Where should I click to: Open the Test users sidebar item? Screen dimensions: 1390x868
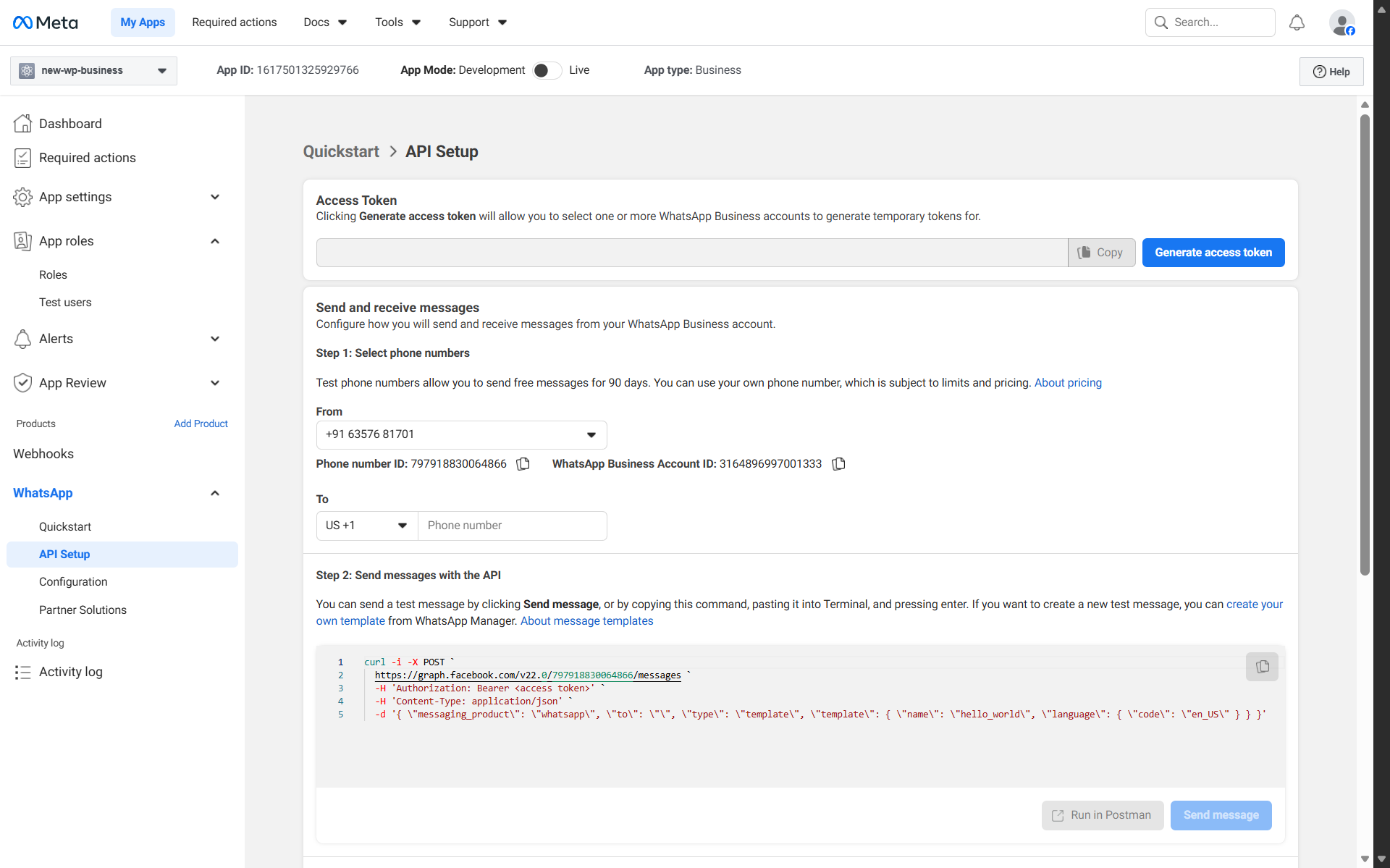(65, 303)
